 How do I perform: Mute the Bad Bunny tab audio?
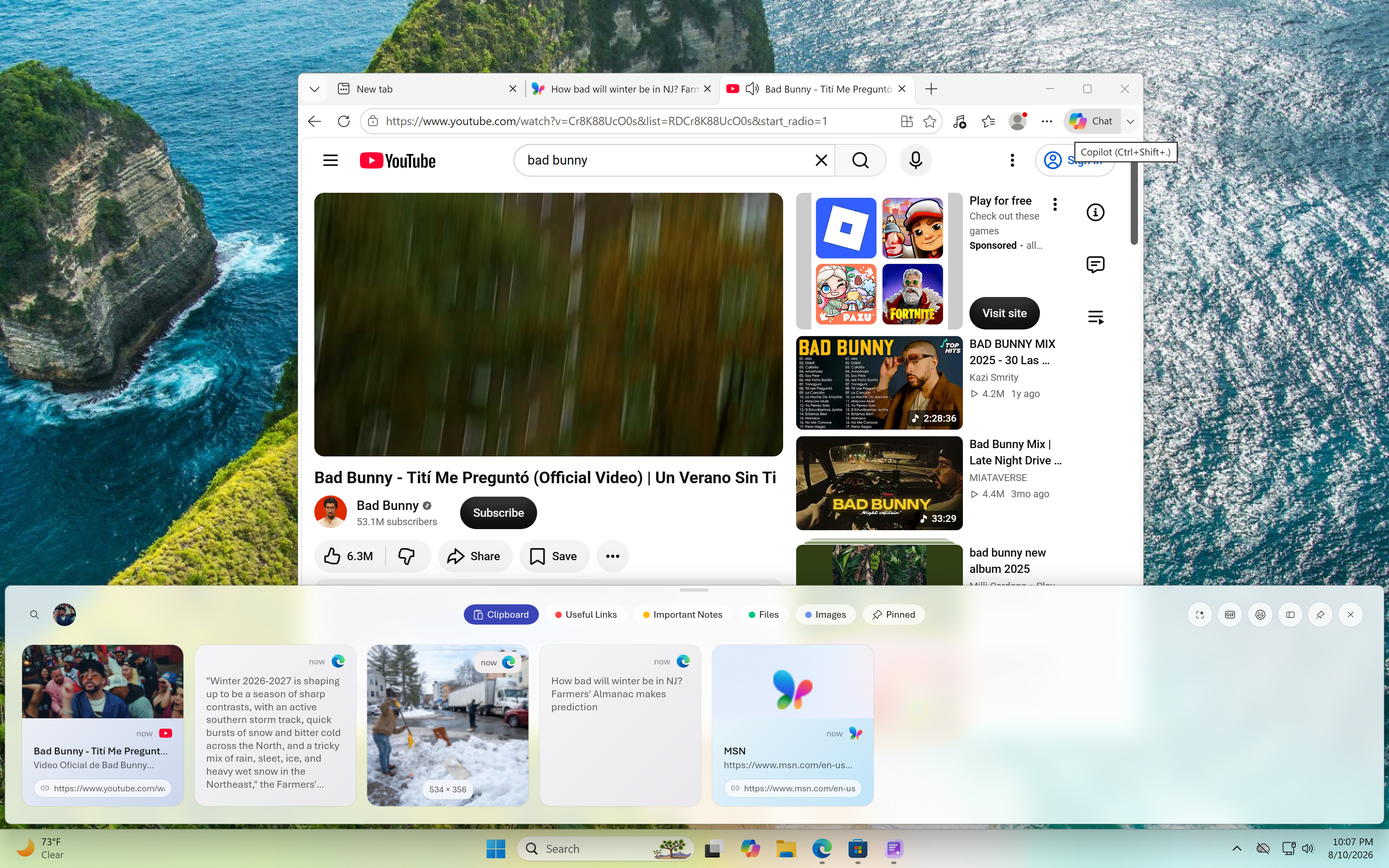[x=752, y=89]
